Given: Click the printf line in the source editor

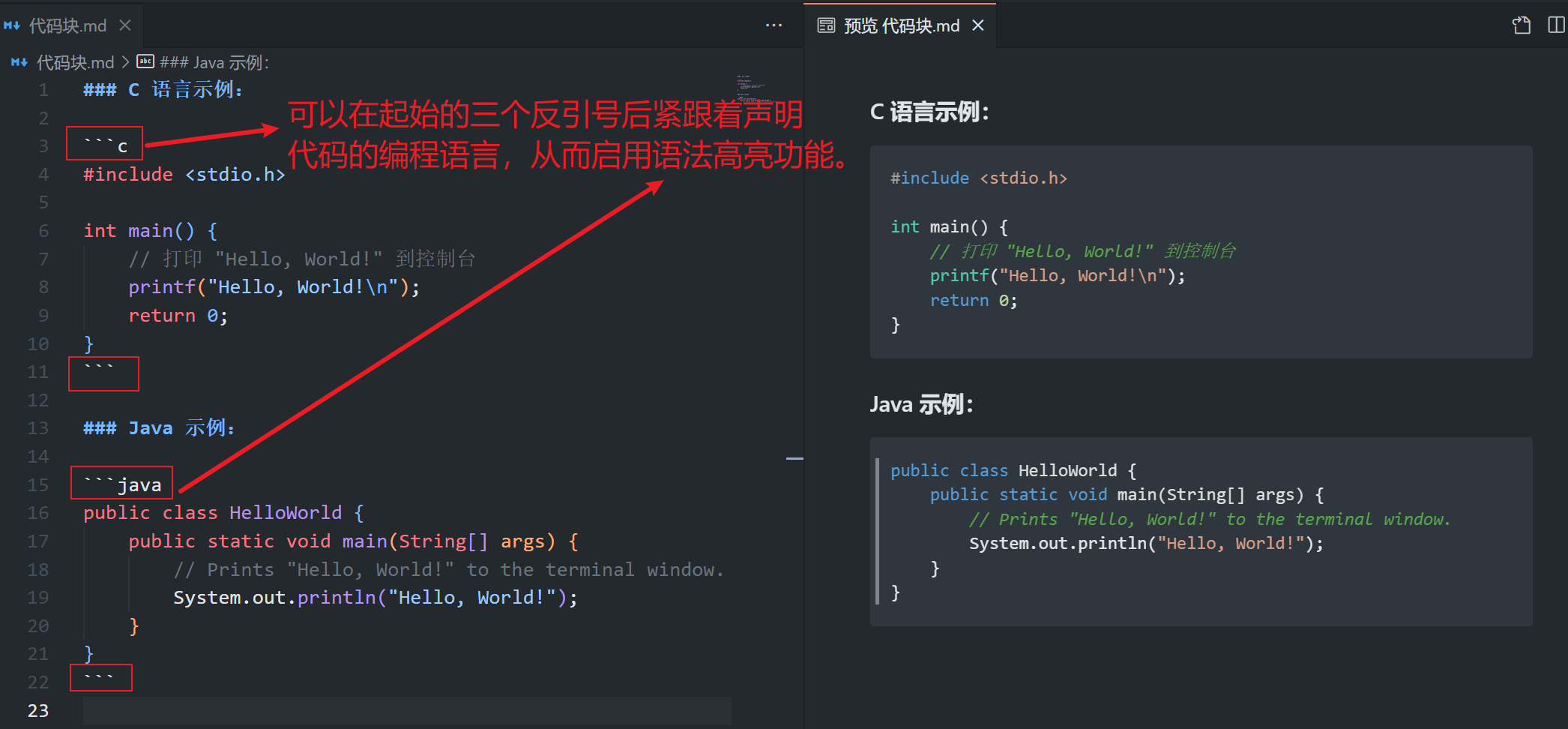Looking at the screenshot, I should [274, 287].
